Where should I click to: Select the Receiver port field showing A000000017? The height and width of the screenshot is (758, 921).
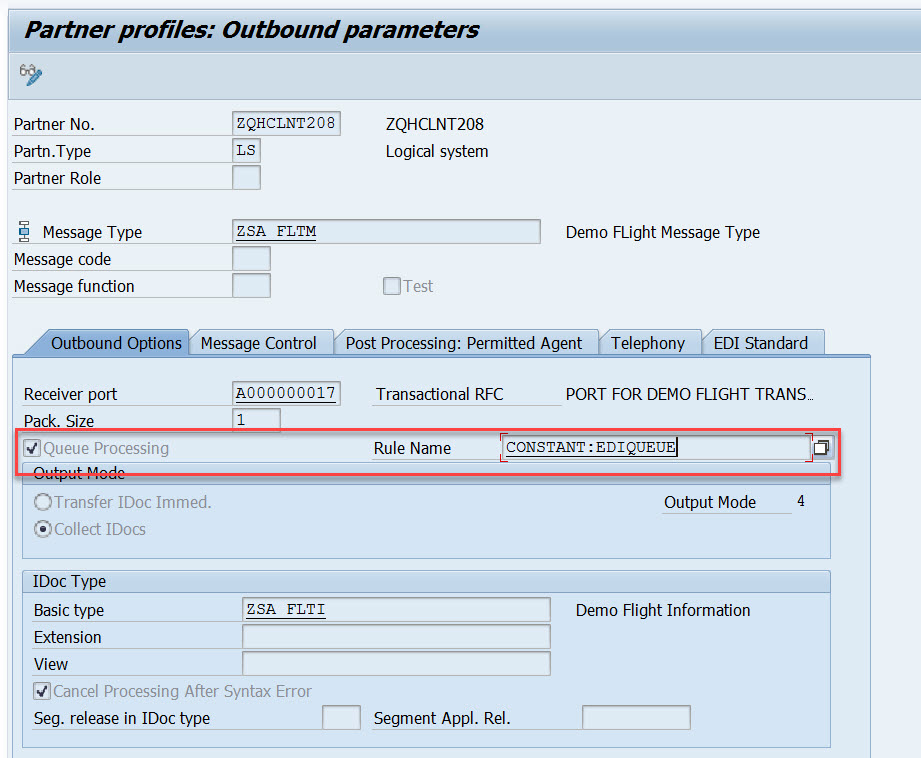(x=286, y=393)
